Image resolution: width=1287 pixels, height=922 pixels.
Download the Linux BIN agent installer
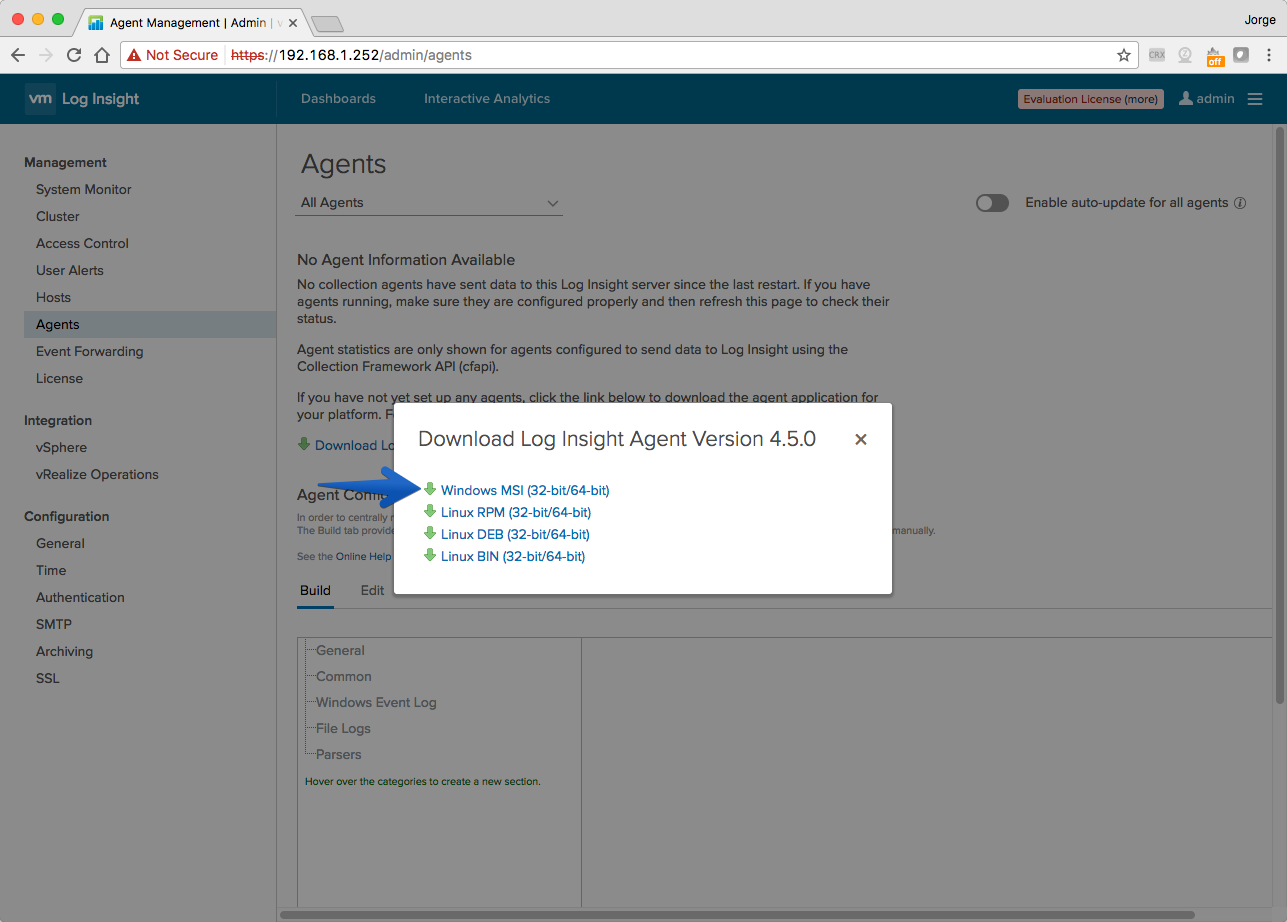point(513,556)
